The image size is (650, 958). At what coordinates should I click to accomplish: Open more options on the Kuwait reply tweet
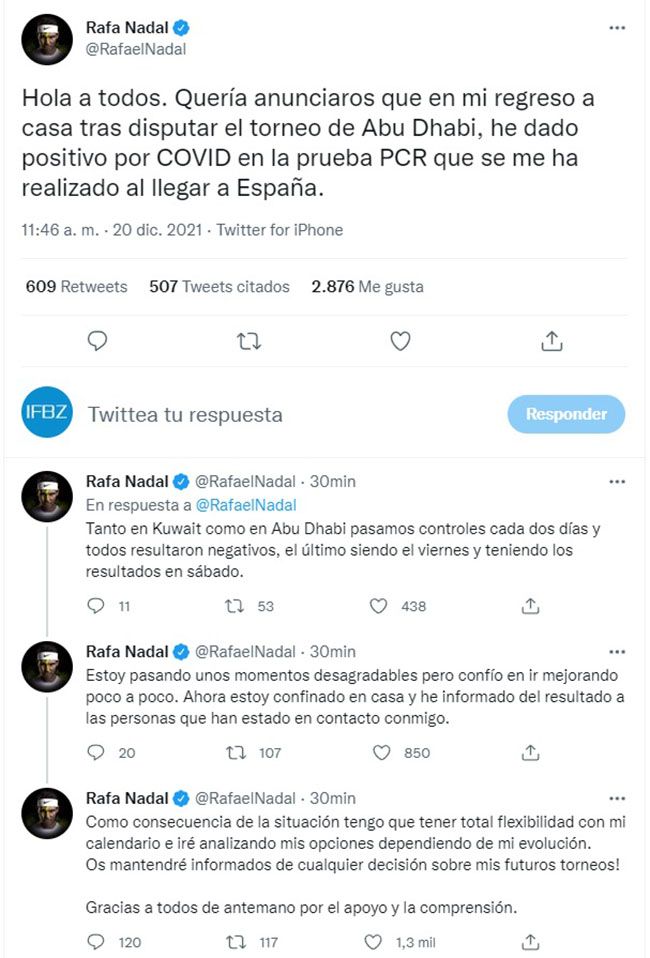coord(617,481)
